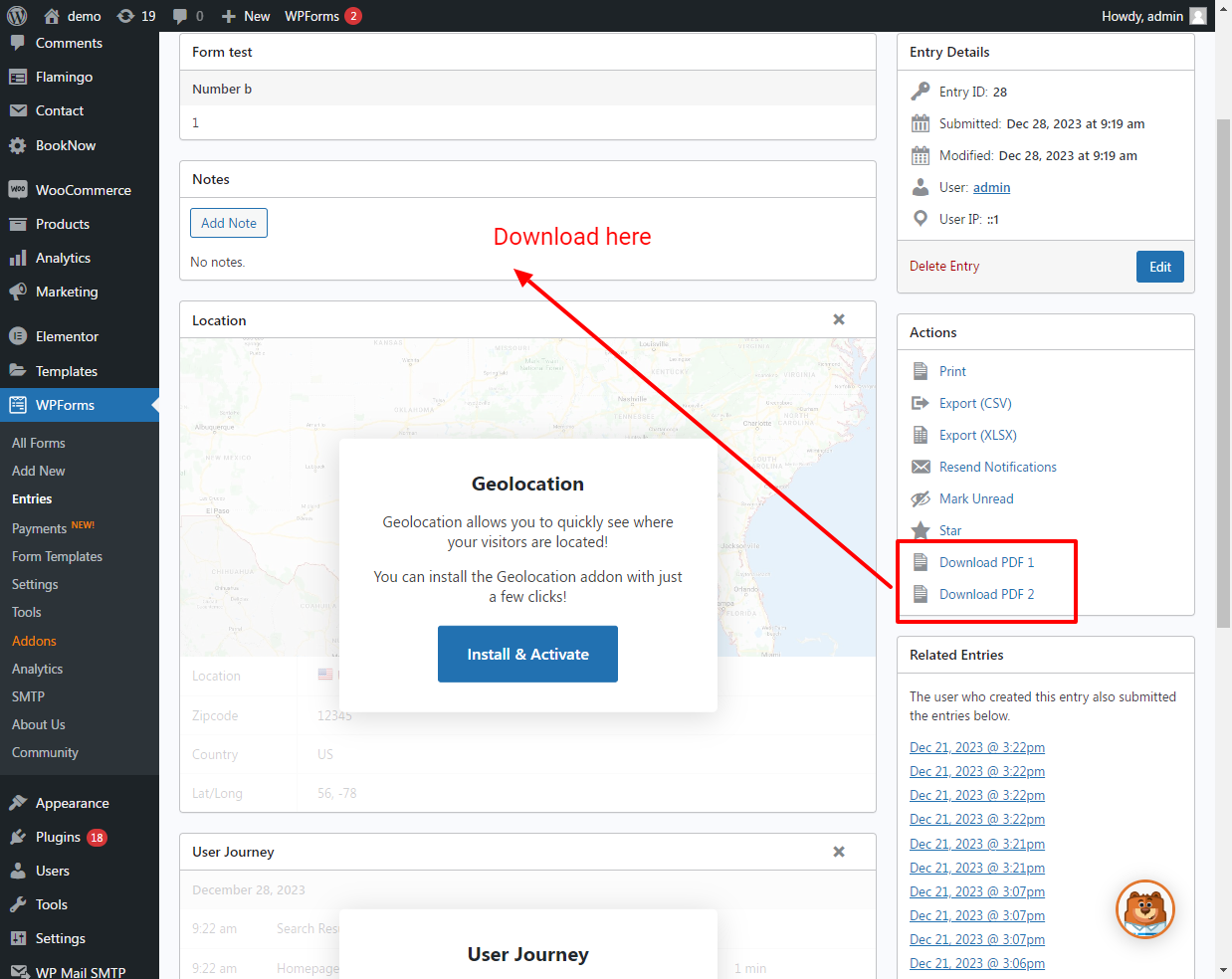Star this entry in the Actions panel
The width and height of the screenshot is (1232, 979).
pyautogui.click(x=922, y=529)
